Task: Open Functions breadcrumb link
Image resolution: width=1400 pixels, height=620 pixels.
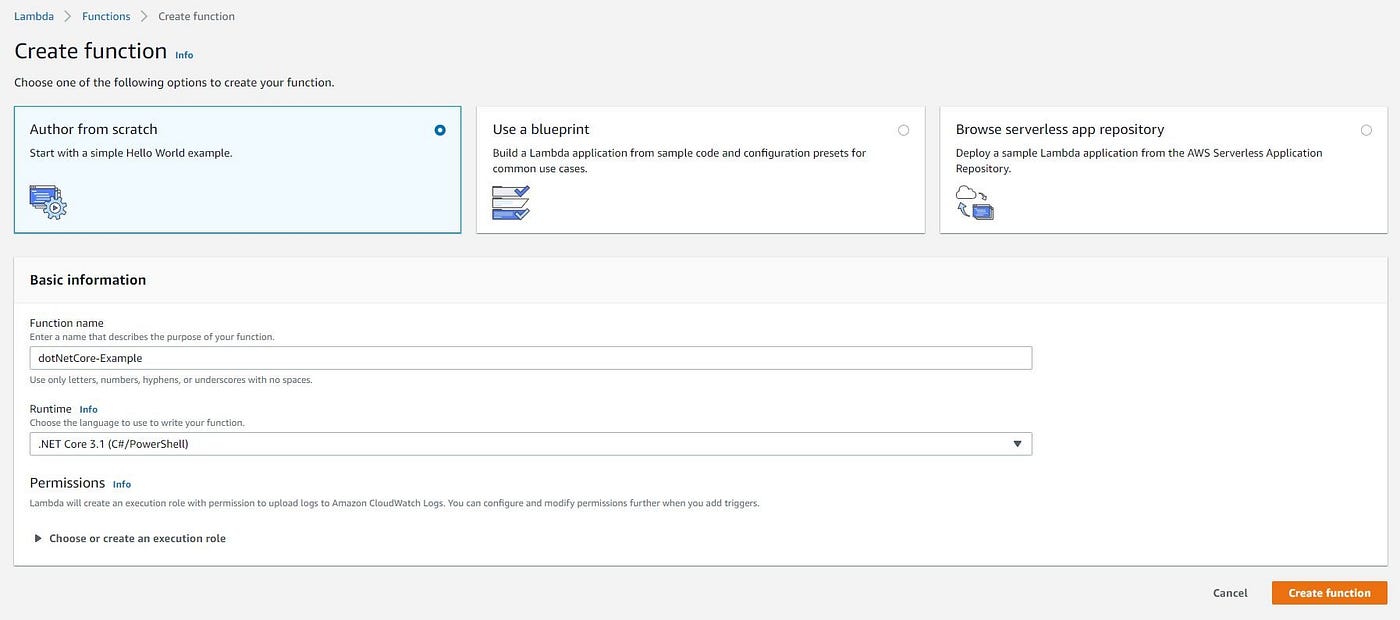Action: coord(106,16)
